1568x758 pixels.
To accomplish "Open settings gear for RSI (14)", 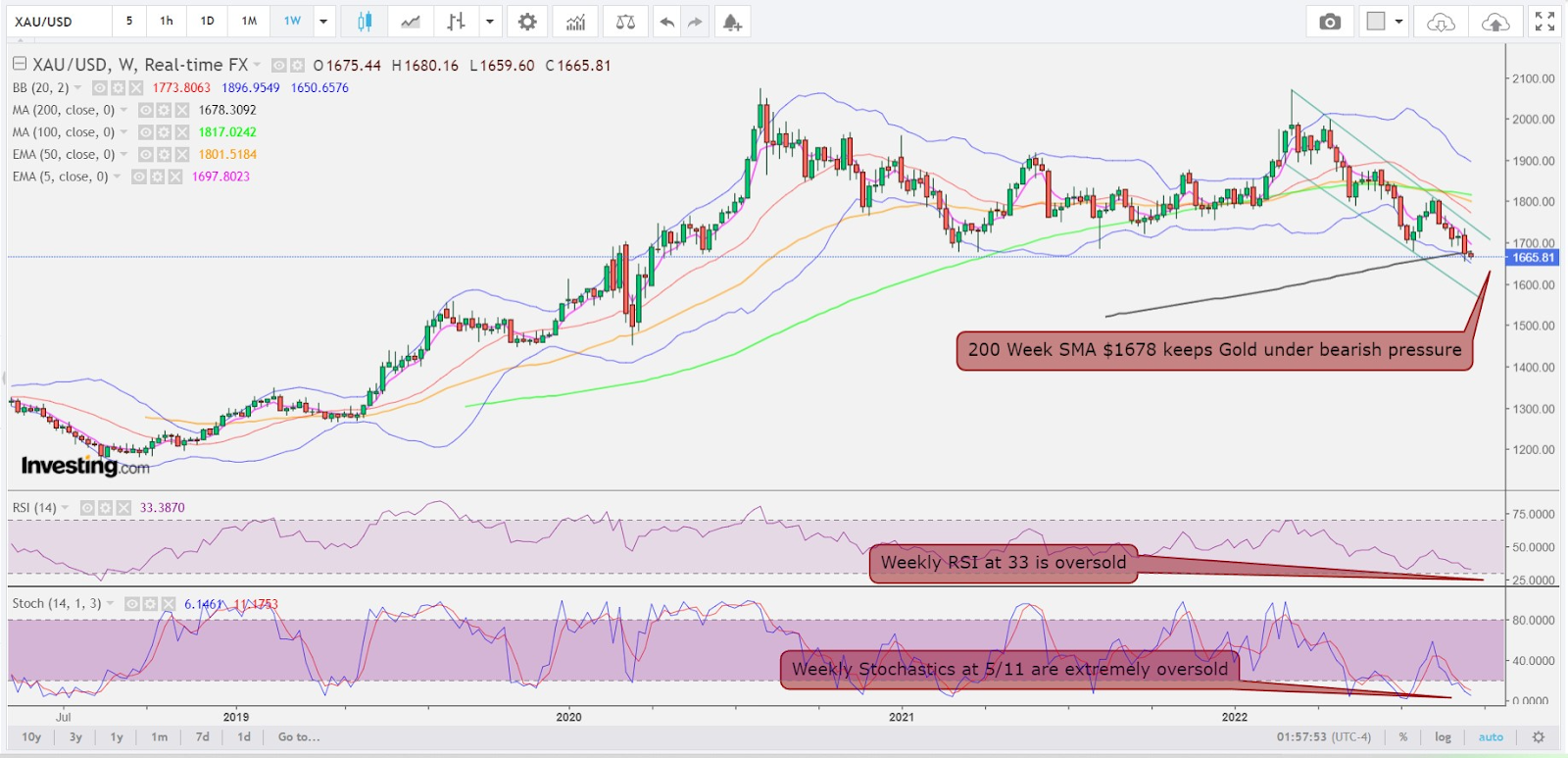I will [x=105, y=507].
